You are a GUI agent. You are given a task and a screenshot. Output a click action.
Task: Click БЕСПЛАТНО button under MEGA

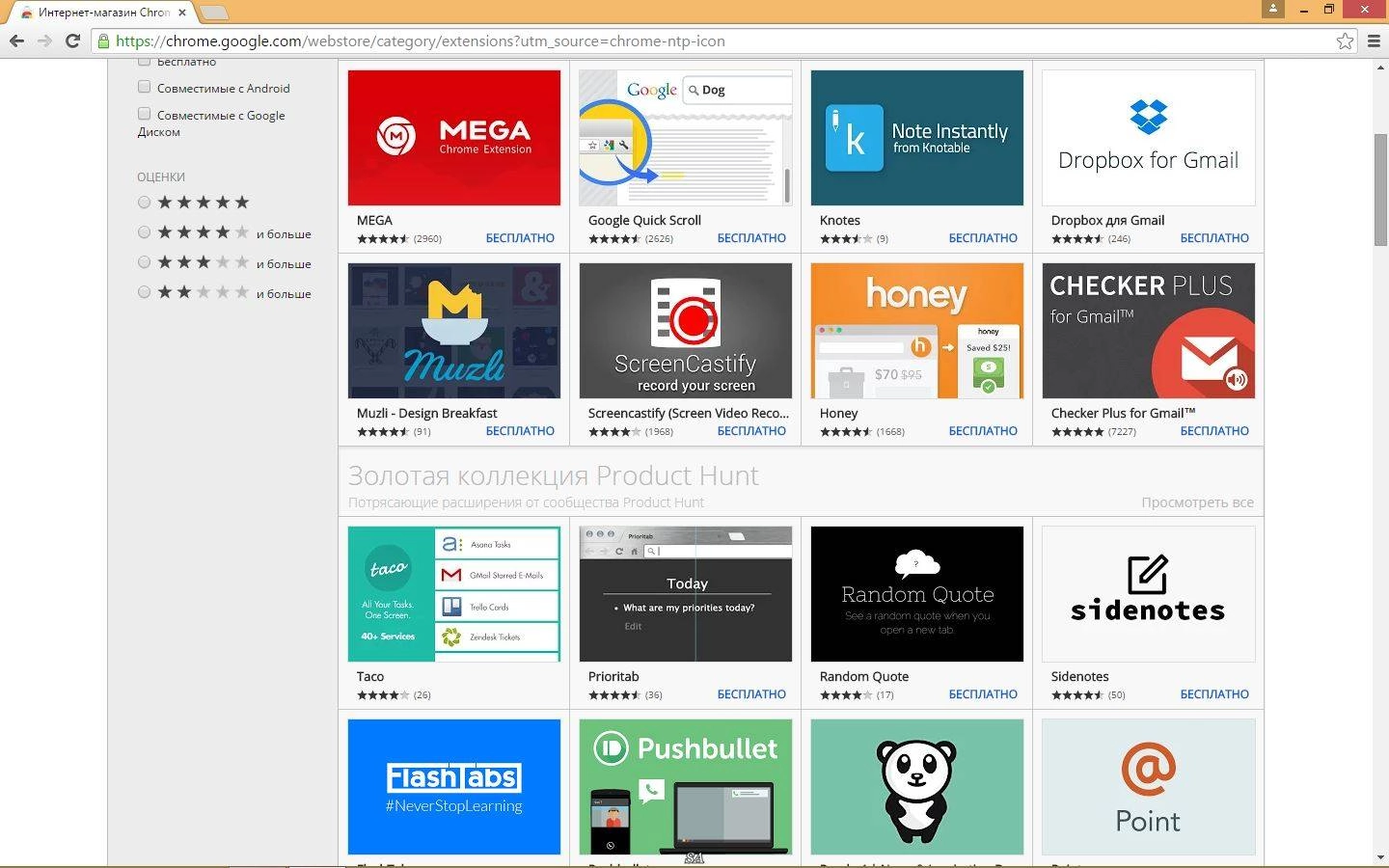pos(520,238)
